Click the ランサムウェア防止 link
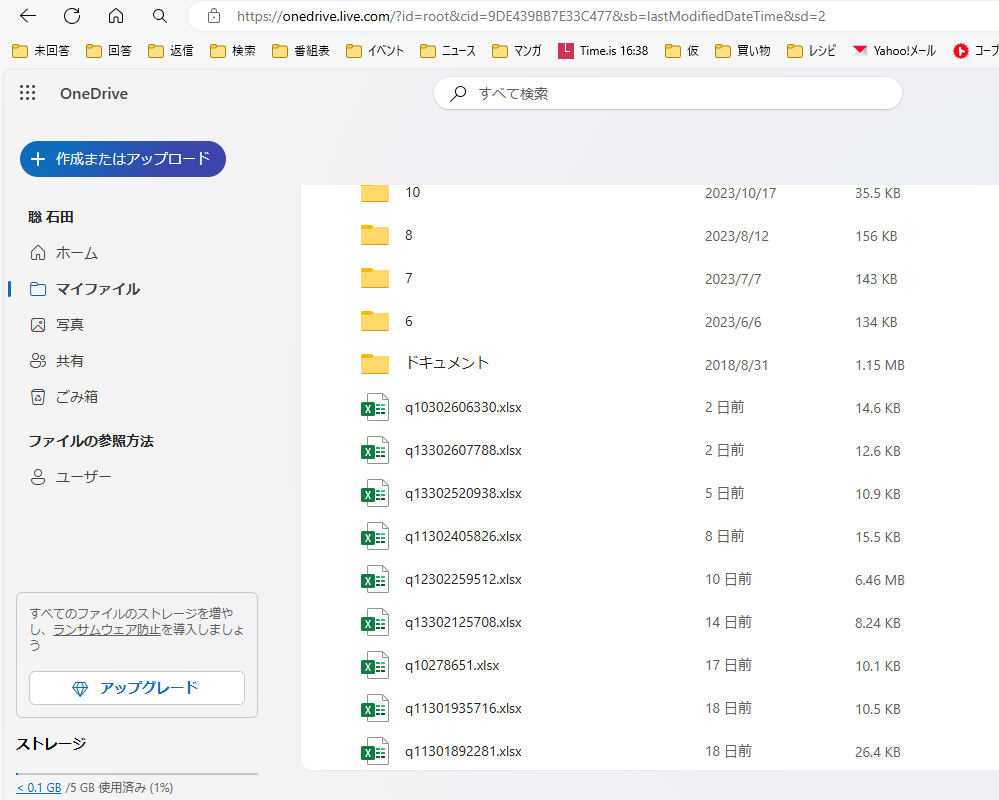 click(x=106, y=629)
